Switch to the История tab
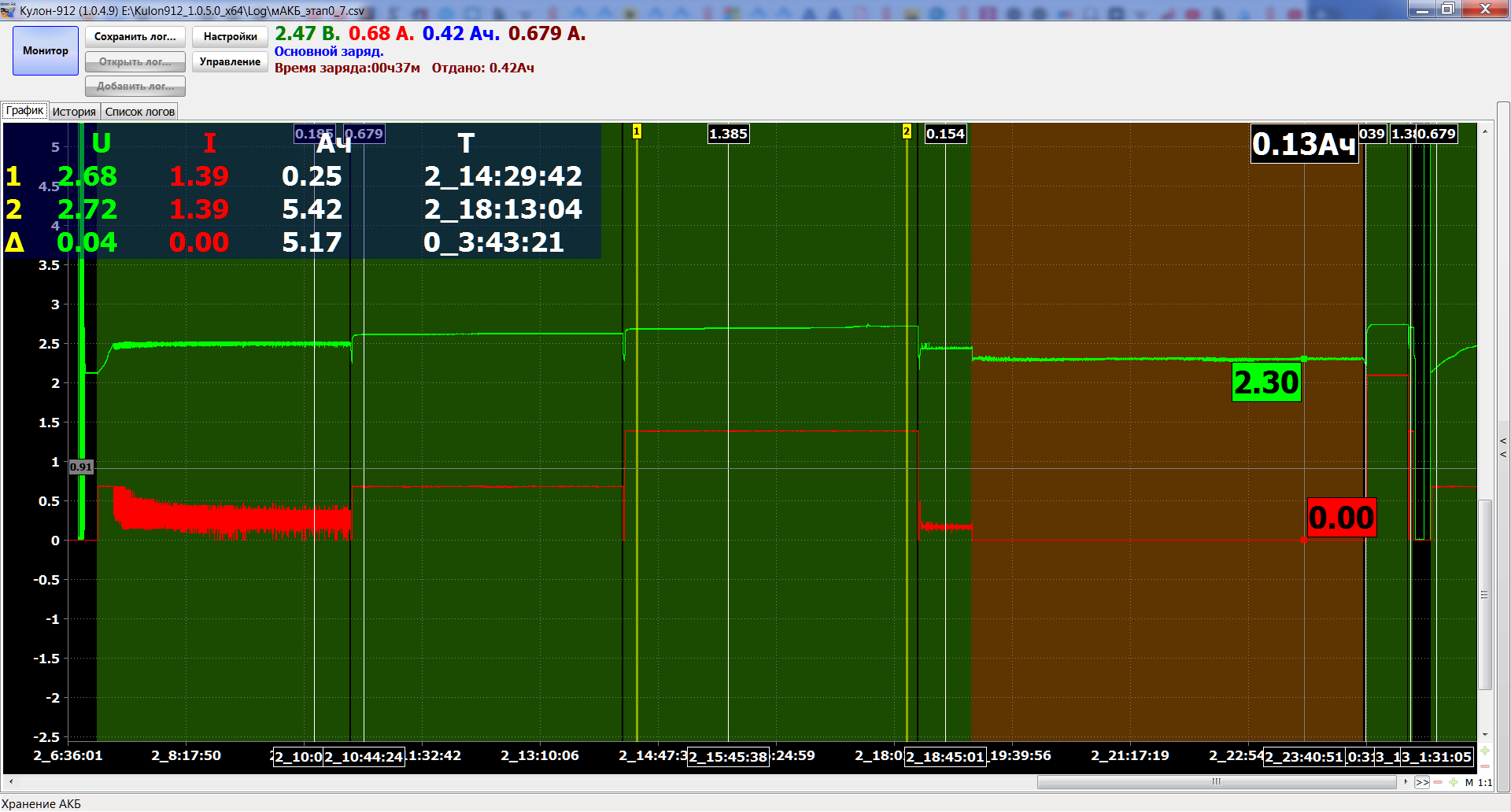Image resolution: width=1511 pixels, height=812 pixels. click(74, 112)
